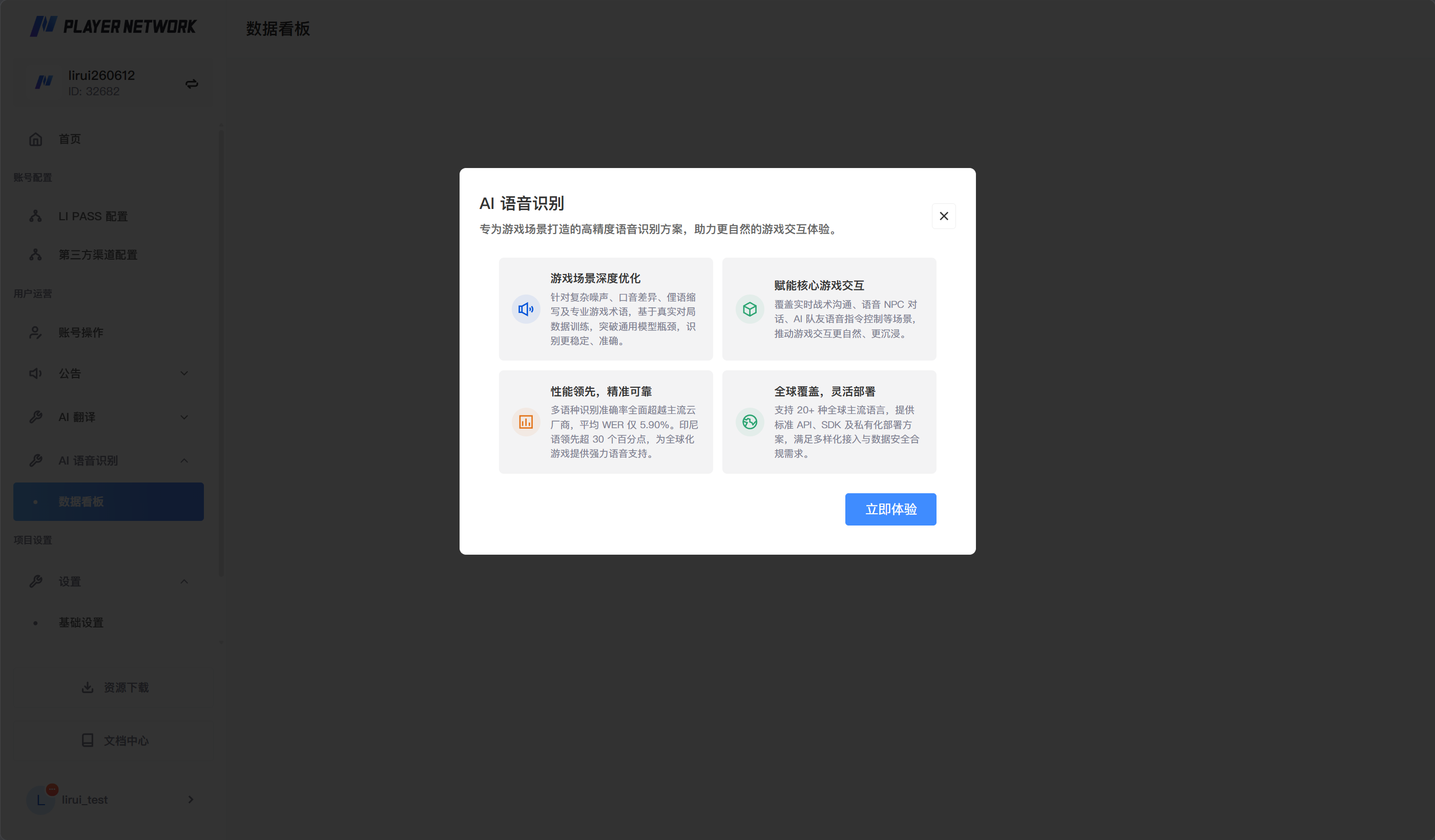Expand the 公告 submenu chevron
The image size is (1435, 840).
click(184, 373)
